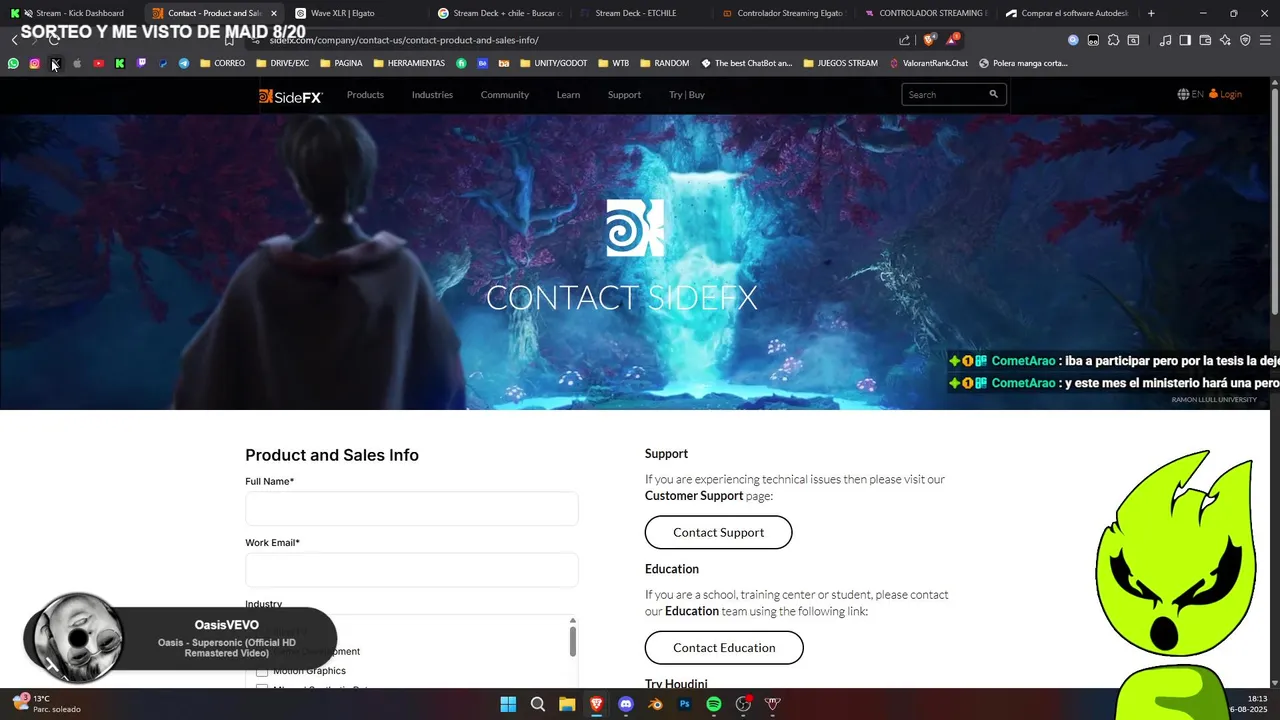Switch to Stream Deck - ETCHILE tab

(x=640, y=13)
